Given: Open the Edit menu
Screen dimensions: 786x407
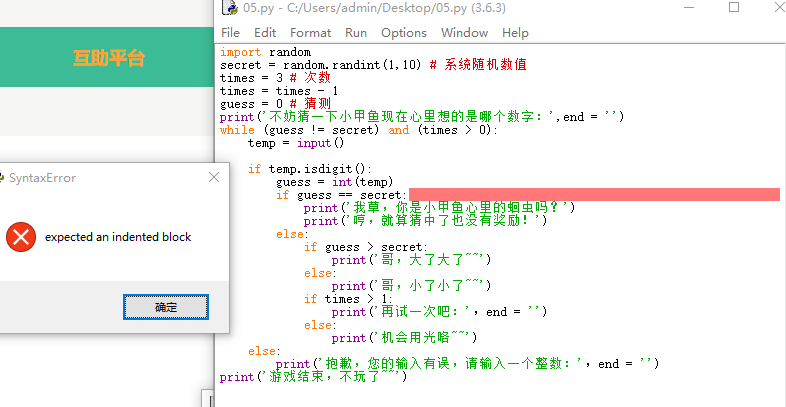Looking at the screenshot, I should (x=263, y=32).
